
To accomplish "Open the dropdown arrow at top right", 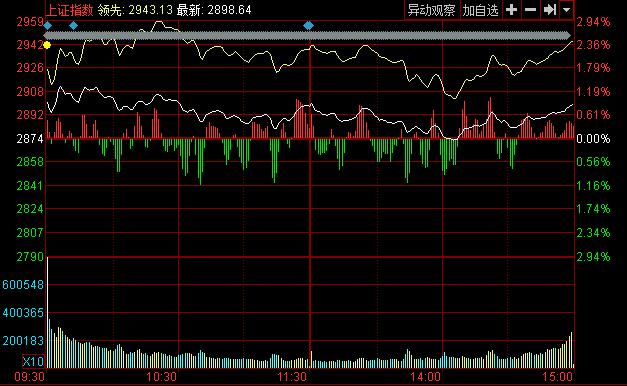I will (x=566, y=10).
